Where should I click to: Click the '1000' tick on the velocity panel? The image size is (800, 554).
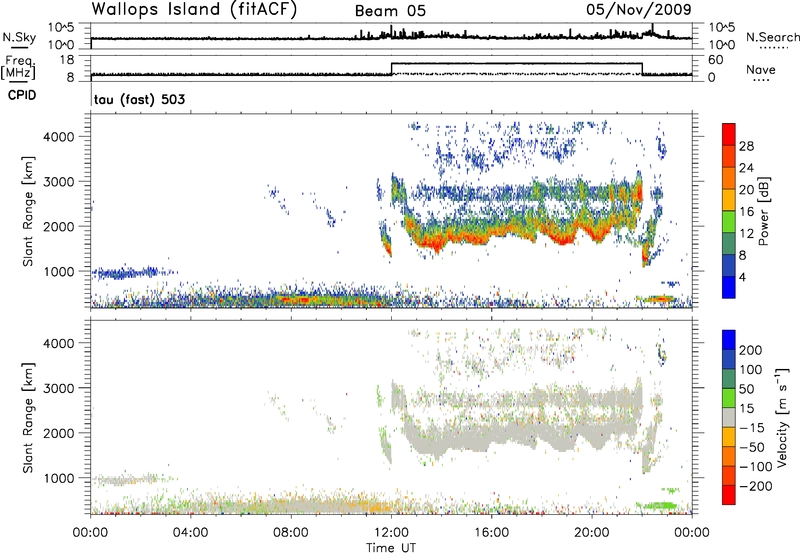coord(58,478)
